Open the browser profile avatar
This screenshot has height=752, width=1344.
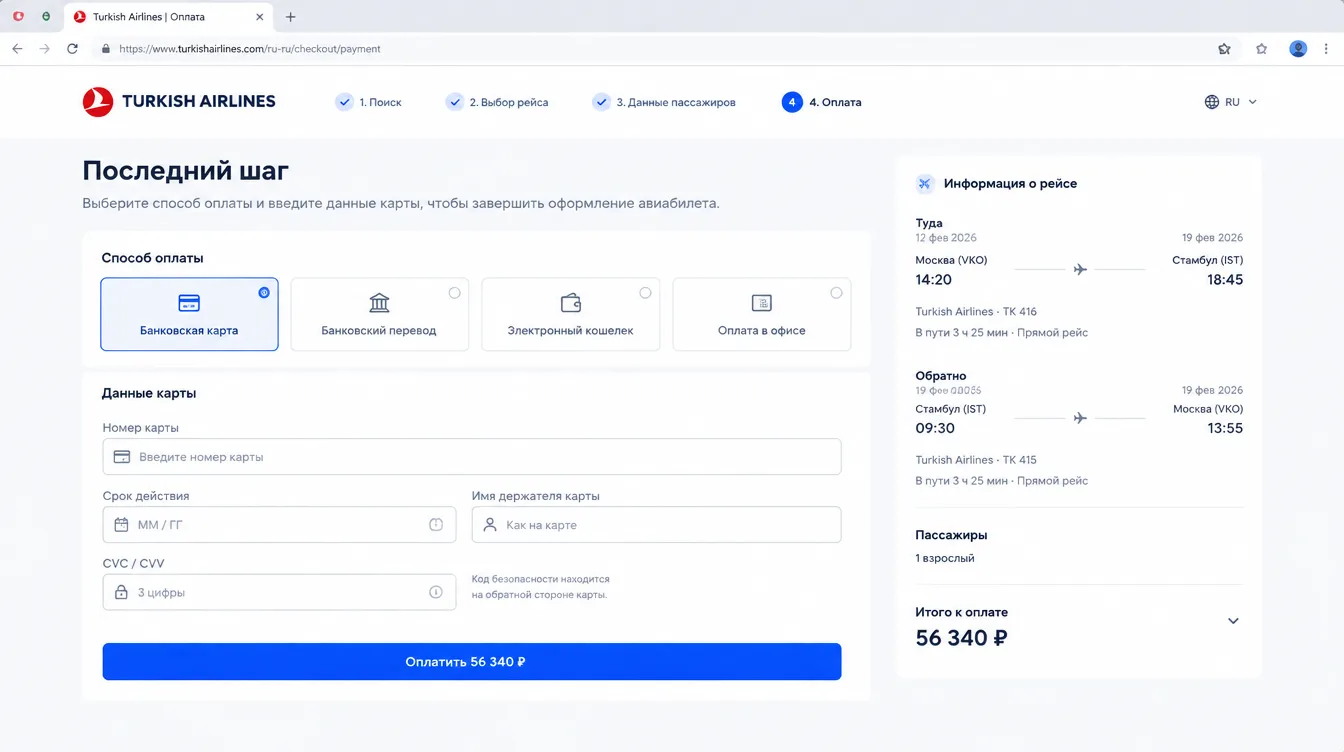pos(1298,48)
